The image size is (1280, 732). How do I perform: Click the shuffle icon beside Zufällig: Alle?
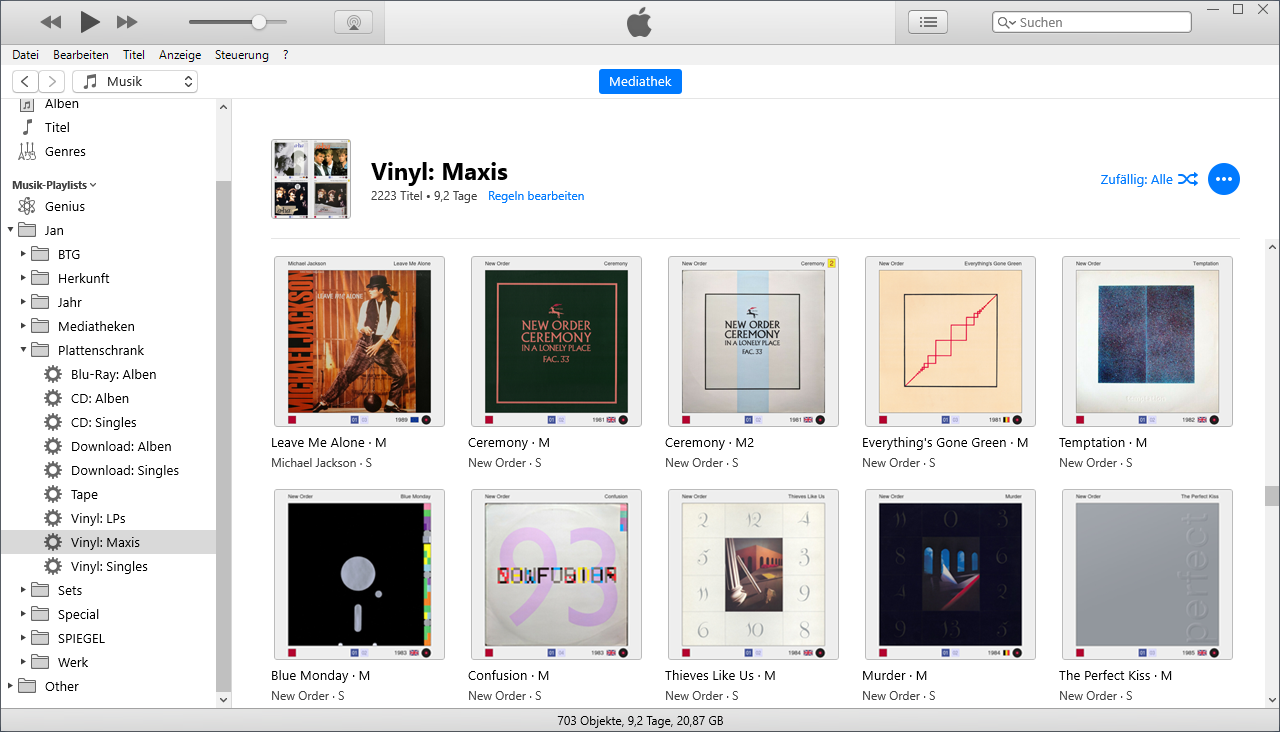point(1187,179)
